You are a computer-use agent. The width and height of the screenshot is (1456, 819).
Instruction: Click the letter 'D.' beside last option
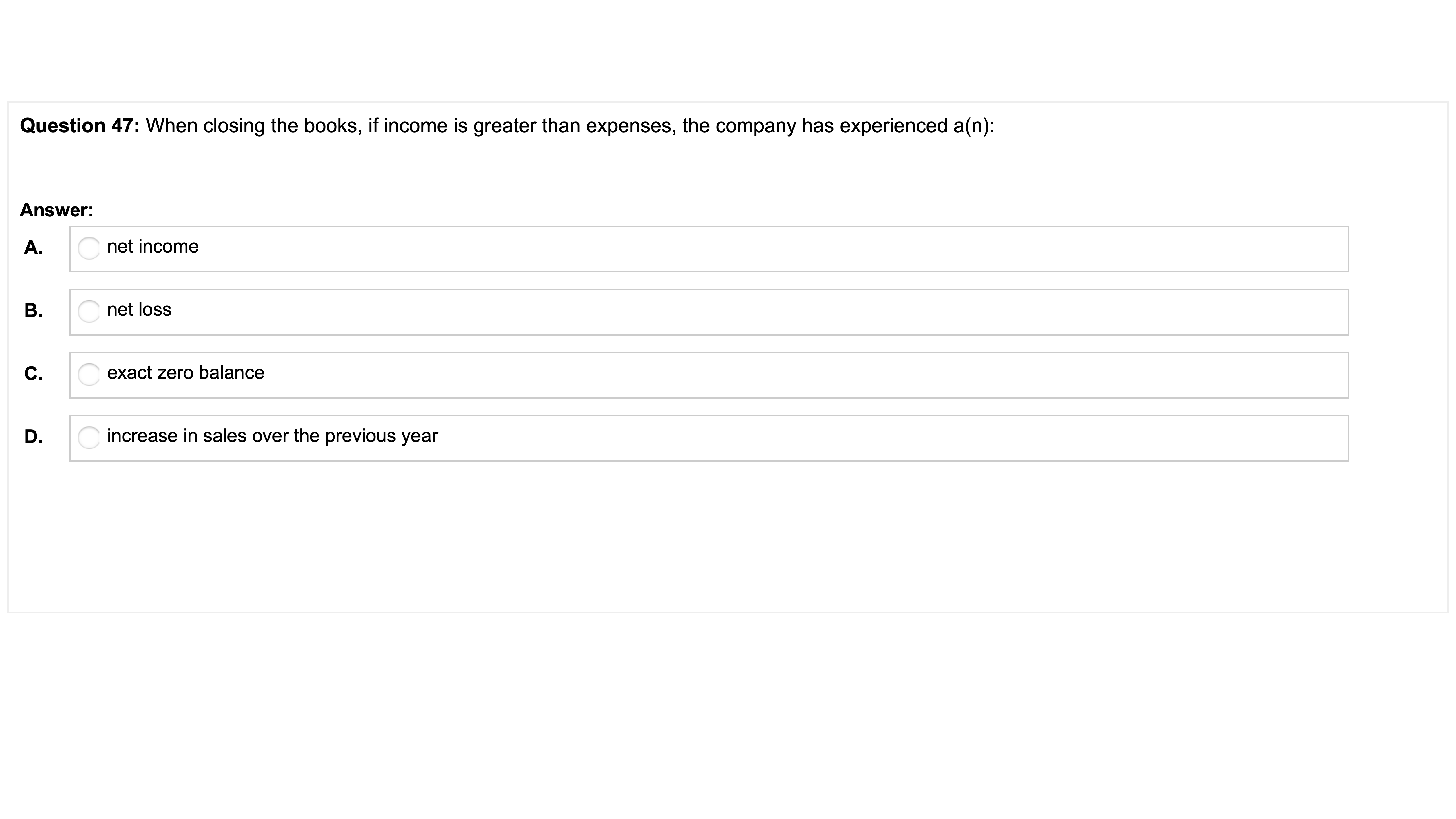(33, 436)
